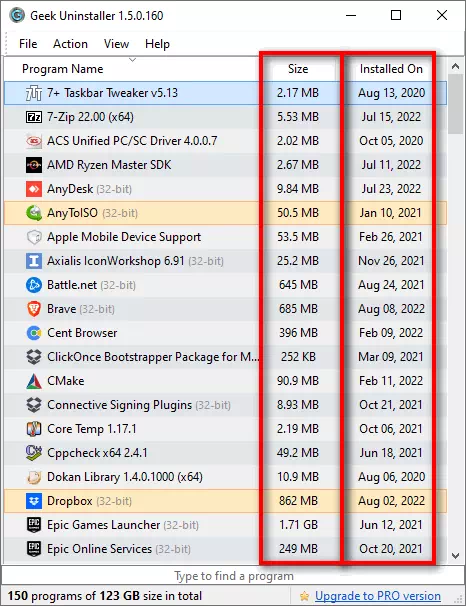Sort by the Size column header
Viewport: 466px width, 606px height.
tap(298, 69)
